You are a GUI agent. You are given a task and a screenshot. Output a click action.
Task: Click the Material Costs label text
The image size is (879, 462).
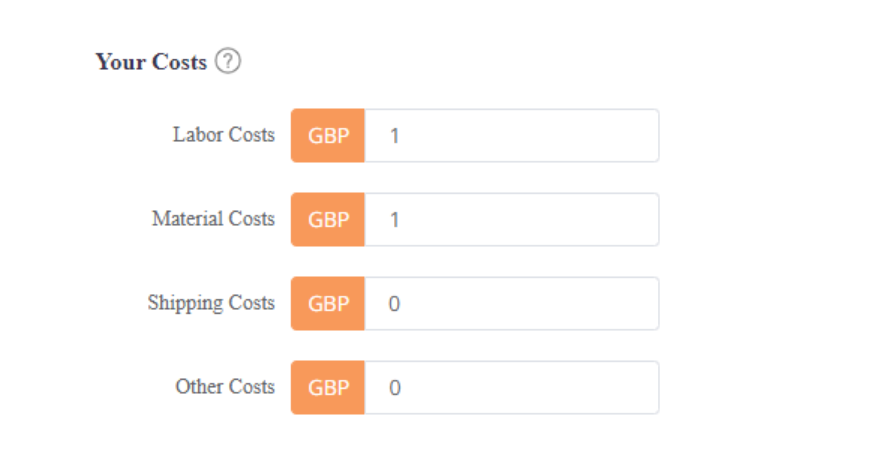pyautogui.click(x=213, y=218)
